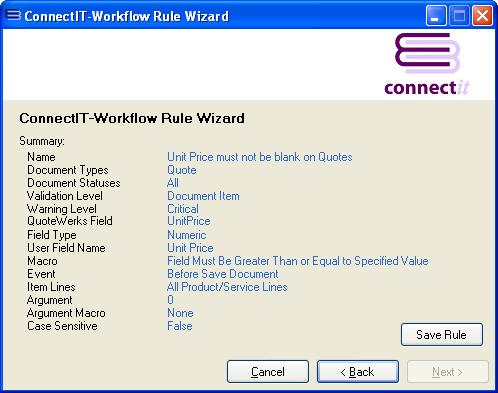
Task: Click the 'None' argument macro value
Action: click(x=180, y=313)
